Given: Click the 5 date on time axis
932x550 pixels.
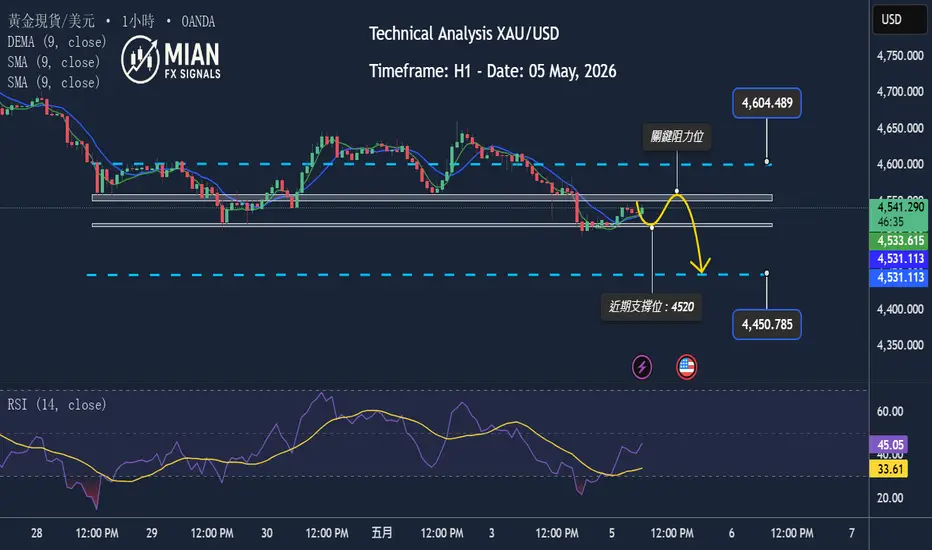Looking at the screenshot, I should pos(612,533).
